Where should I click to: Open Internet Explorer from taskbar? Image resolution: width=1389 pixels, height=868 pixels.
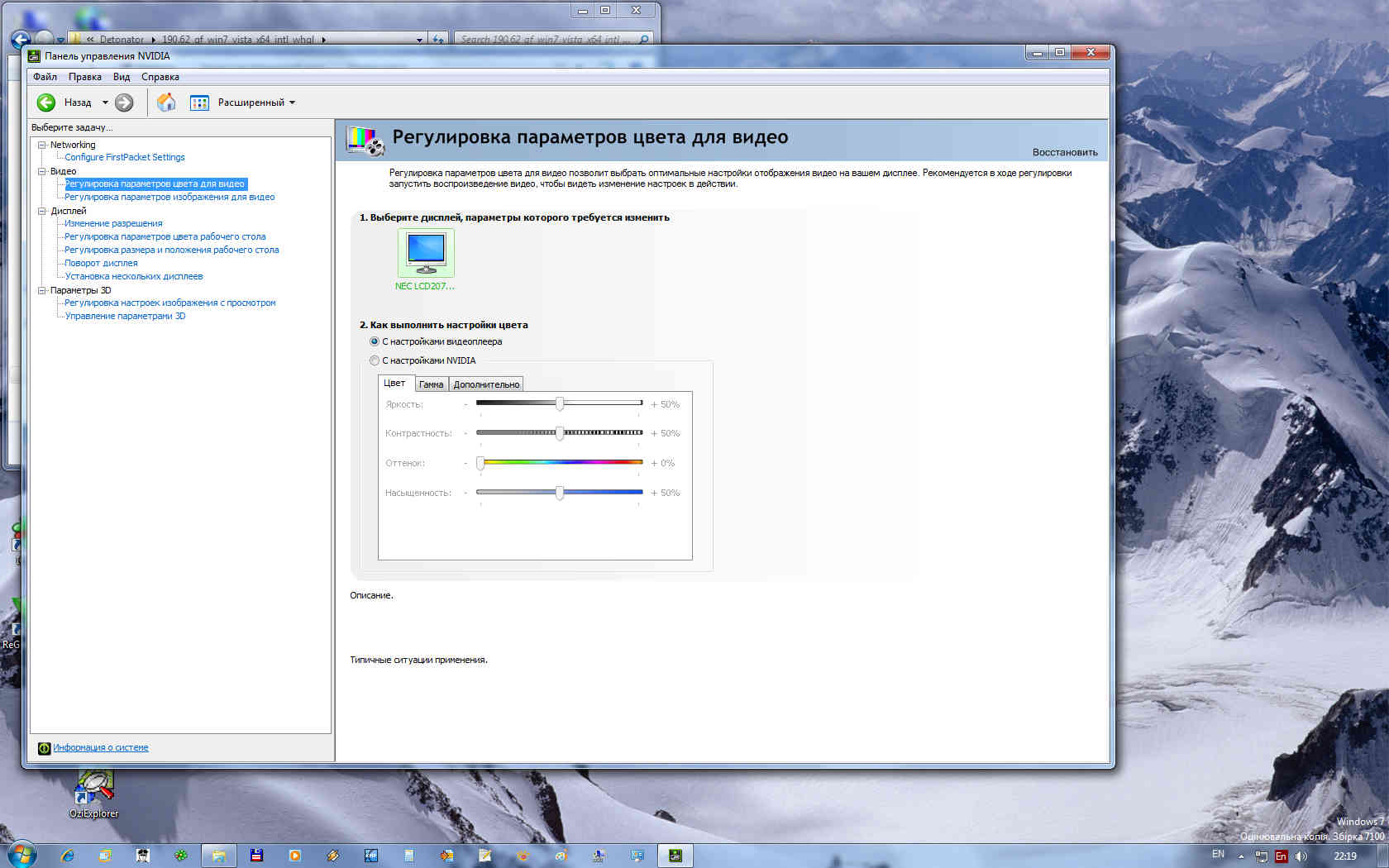coord(67,856)
